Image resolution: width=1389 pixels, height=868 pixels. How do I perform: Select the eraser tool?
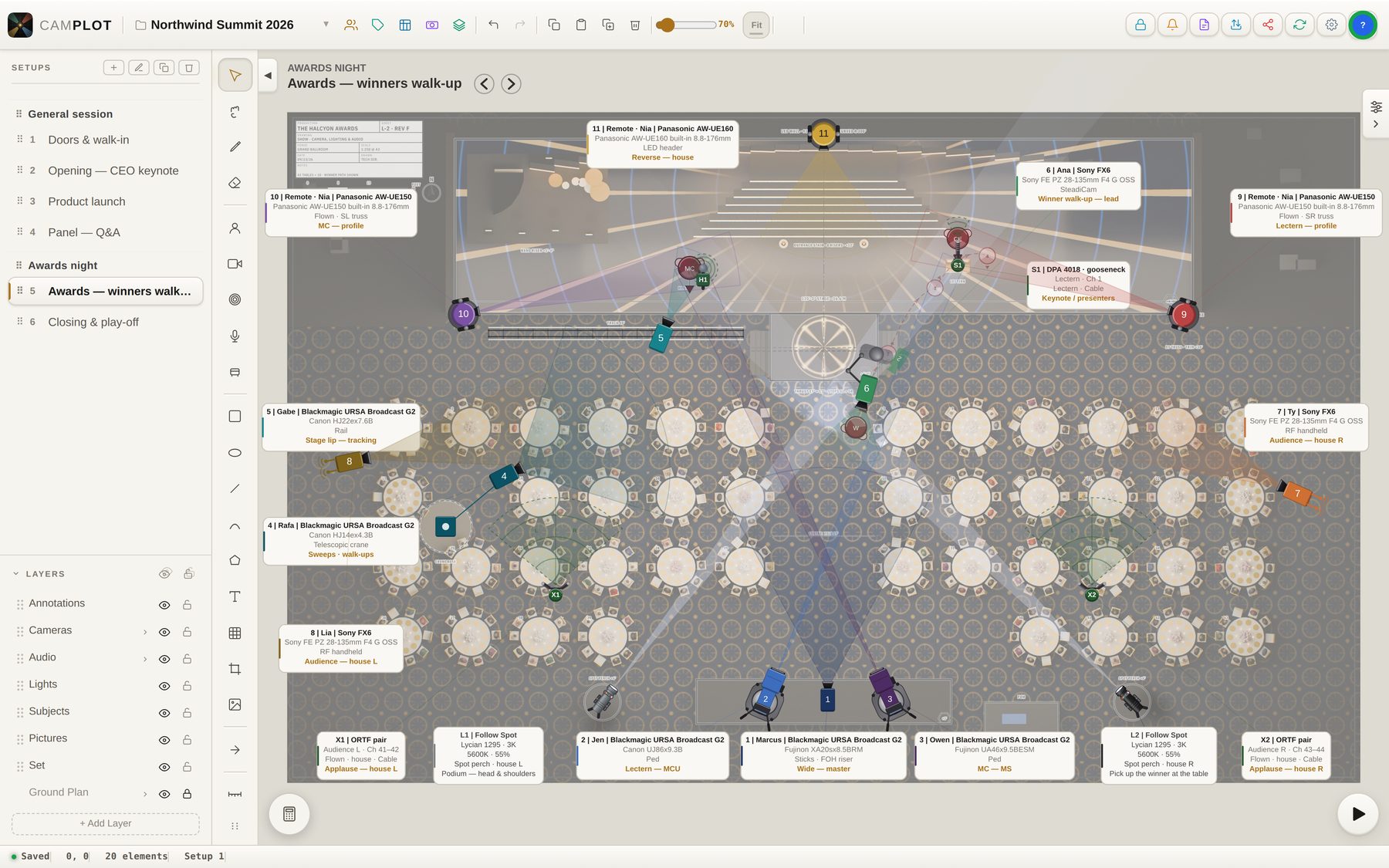coord(235,183)
